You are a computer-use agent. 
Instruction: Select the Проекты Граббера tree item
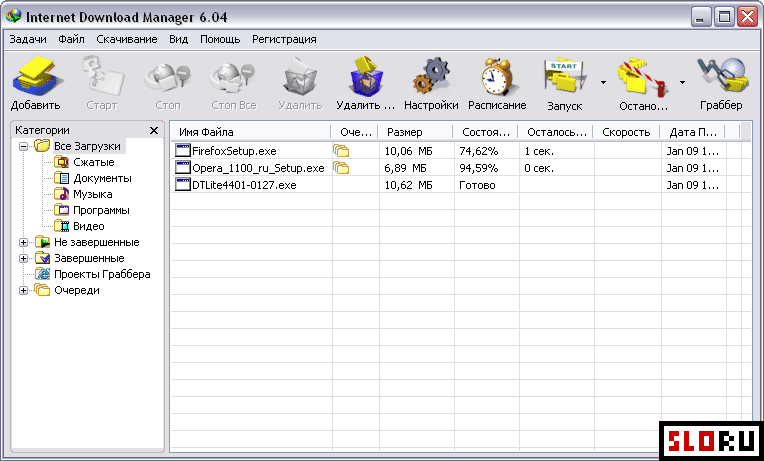[102, 274]
